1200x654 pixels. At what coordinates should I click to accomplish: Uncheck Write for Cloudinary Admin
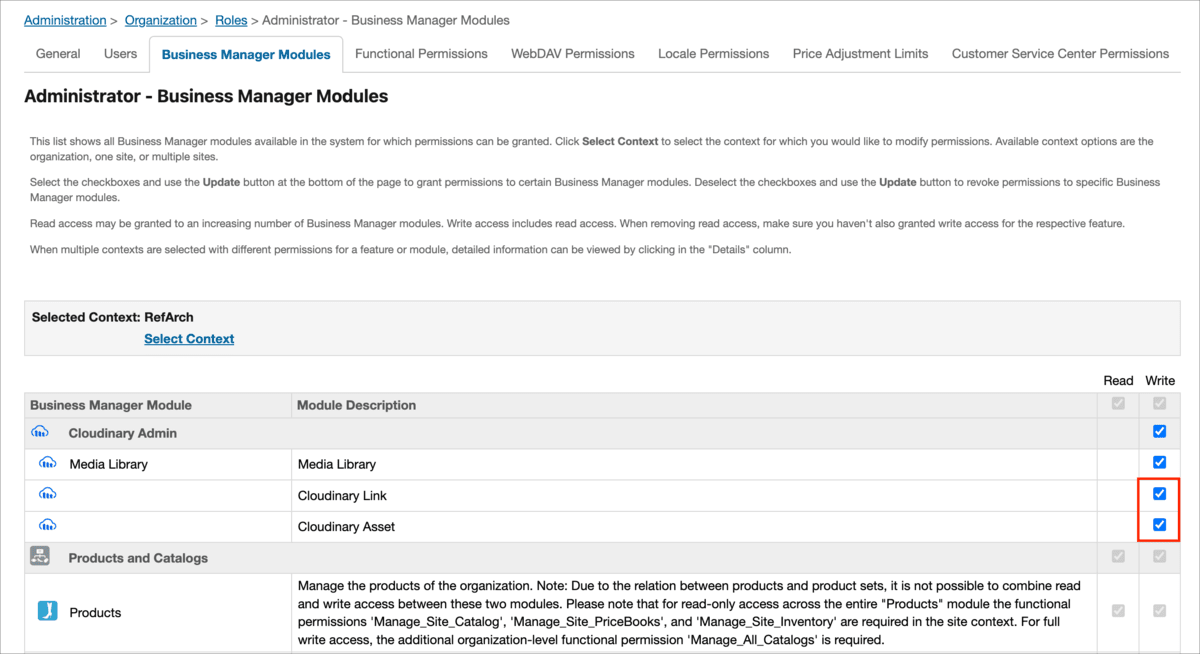point(1159,432)
